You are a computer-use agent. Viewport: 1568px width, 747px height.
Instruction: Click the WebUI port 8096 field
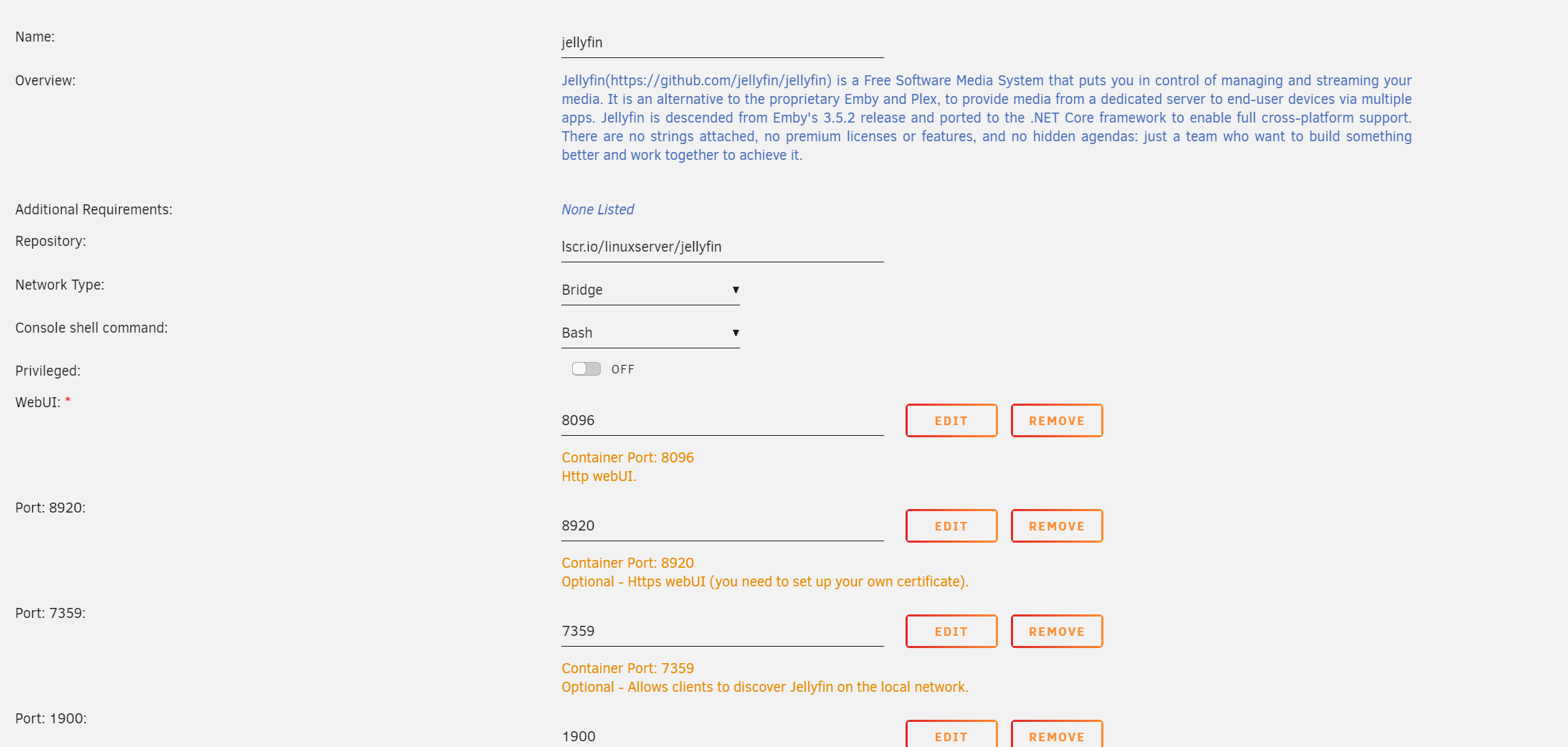[x=721, y=421]
